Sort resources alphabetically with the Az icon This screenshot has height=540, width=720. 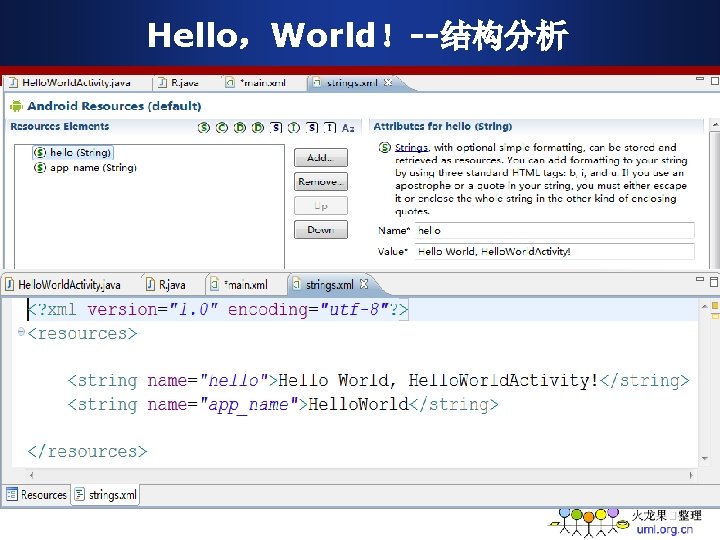348,128
